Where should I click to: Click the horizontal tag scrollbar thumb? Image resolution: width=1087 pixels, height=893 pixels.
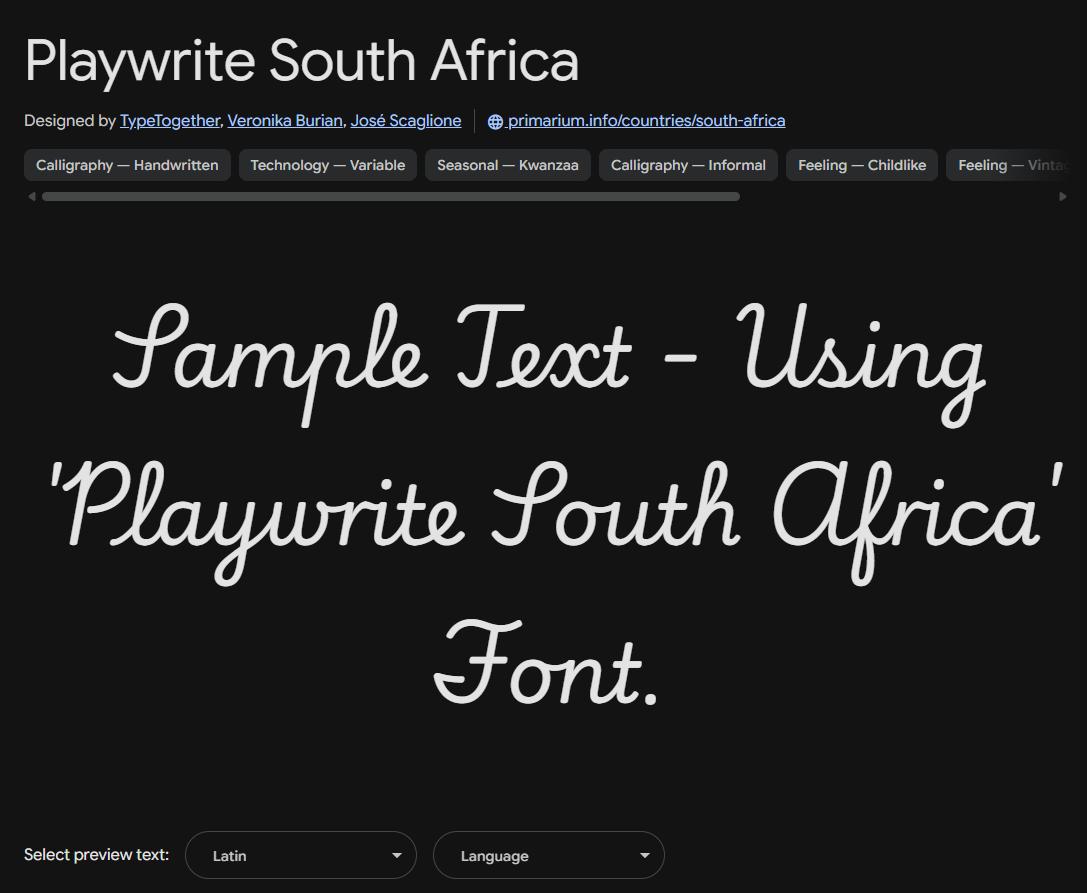click(391, 197)
